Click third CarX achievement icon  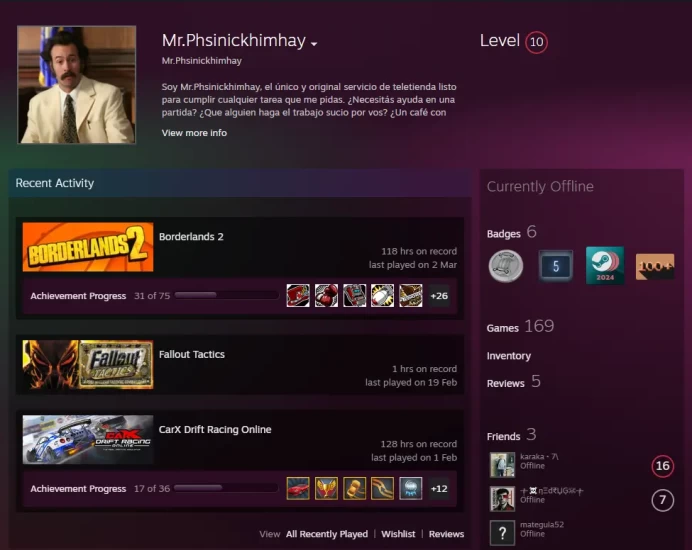tap(354, 489)
